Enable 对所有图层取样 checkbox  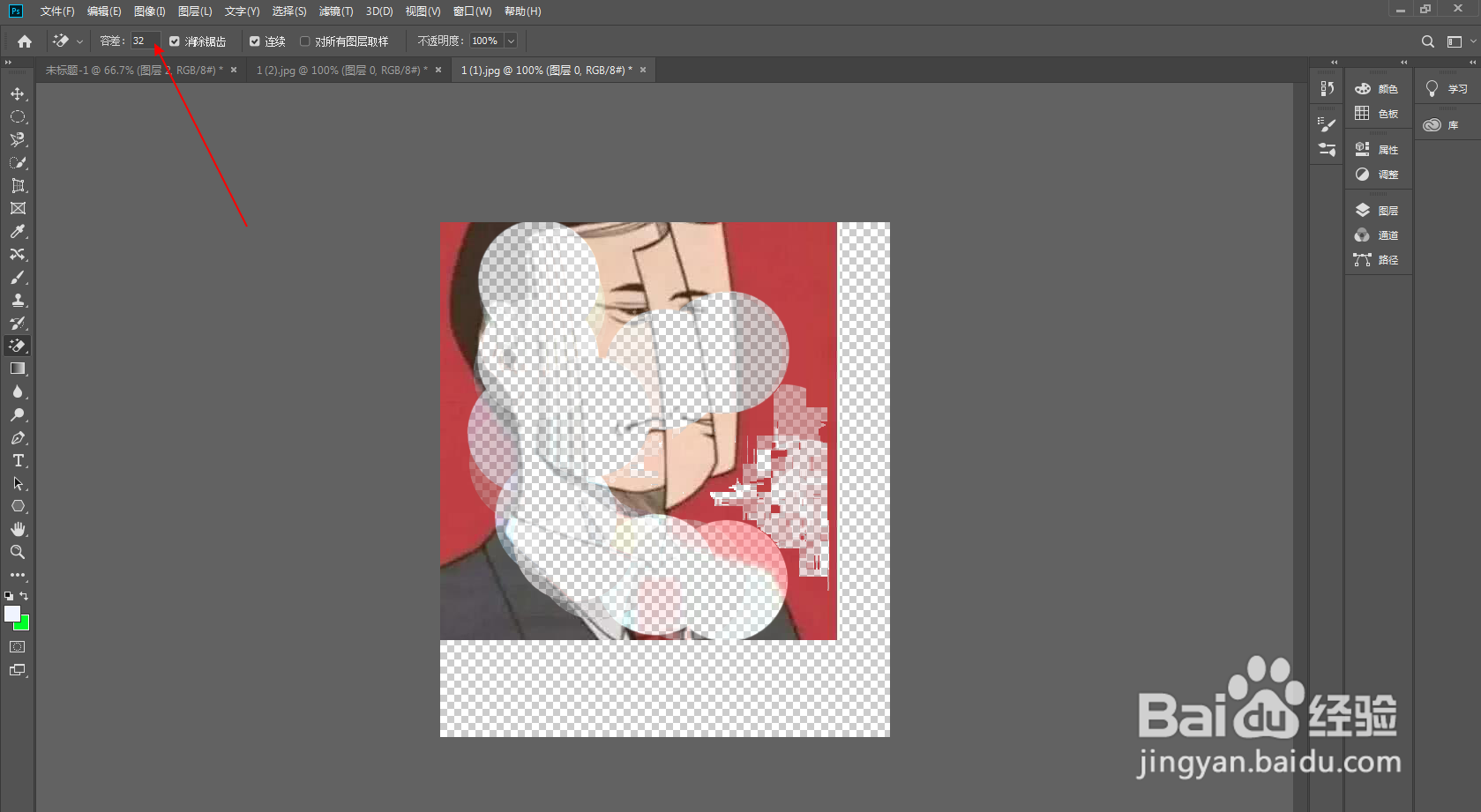[305, 41]
